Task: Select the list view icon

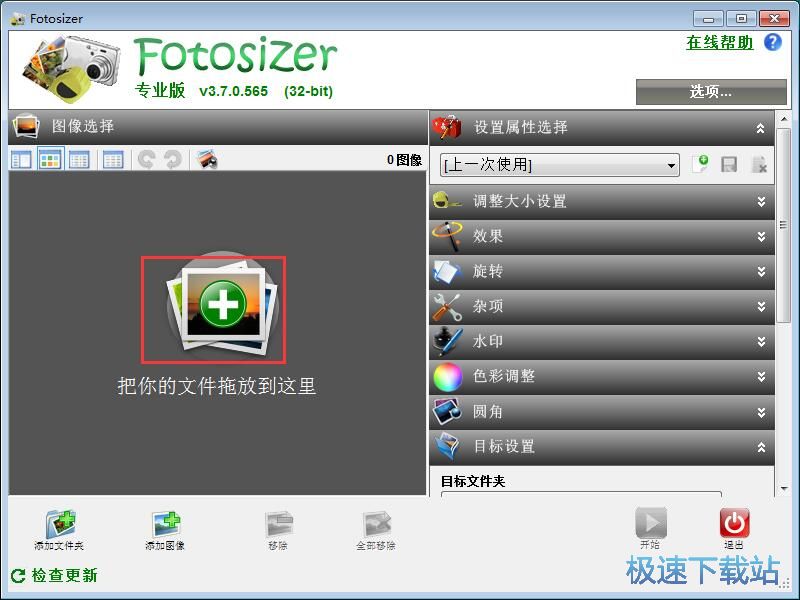Action: coord(79,160)
